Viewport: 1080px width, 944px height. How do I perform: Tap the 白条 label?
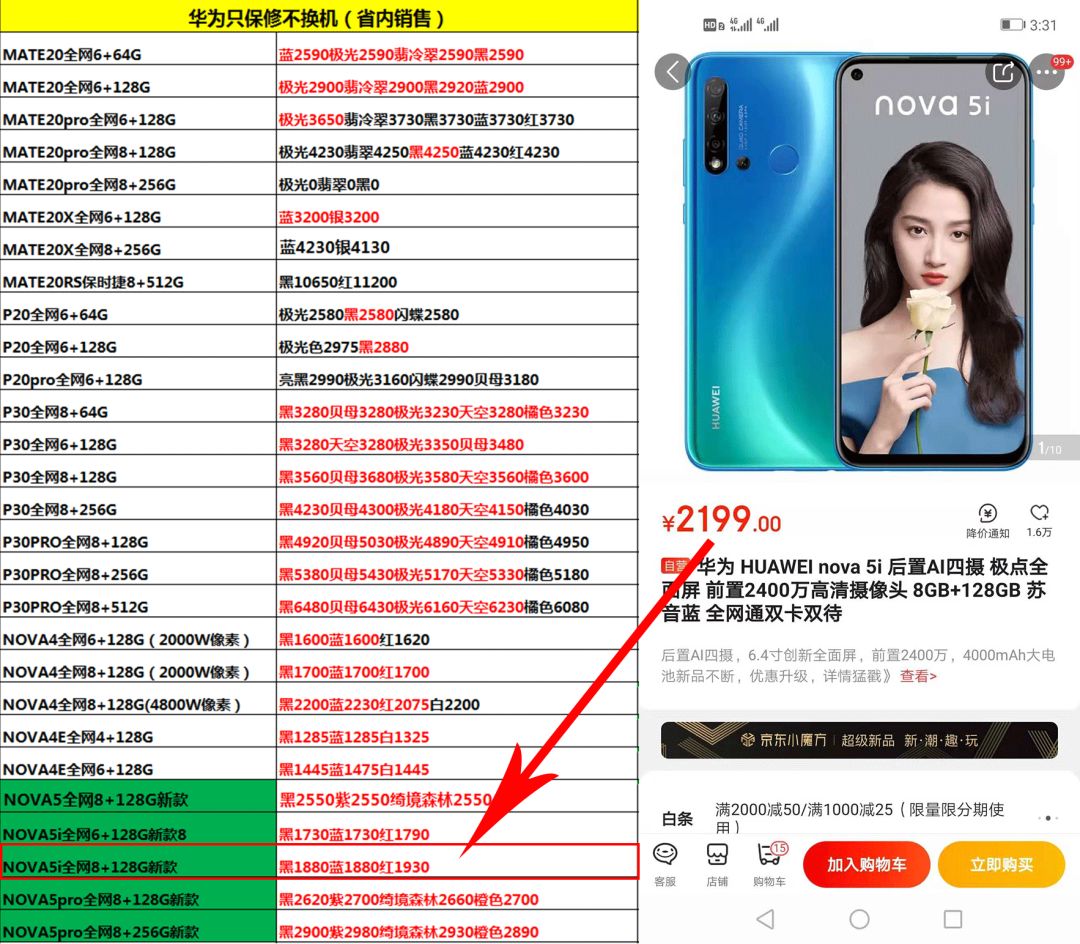coord(677,819)
